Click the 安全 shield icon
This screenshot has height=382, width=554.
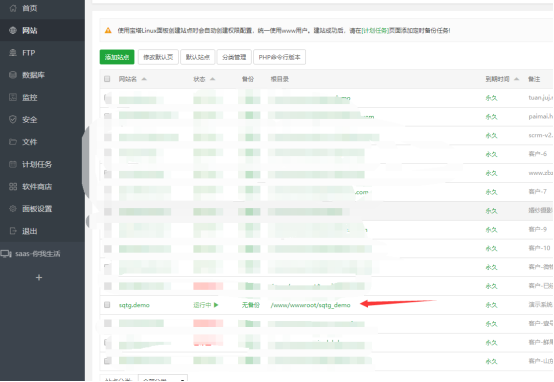[13, 119]
